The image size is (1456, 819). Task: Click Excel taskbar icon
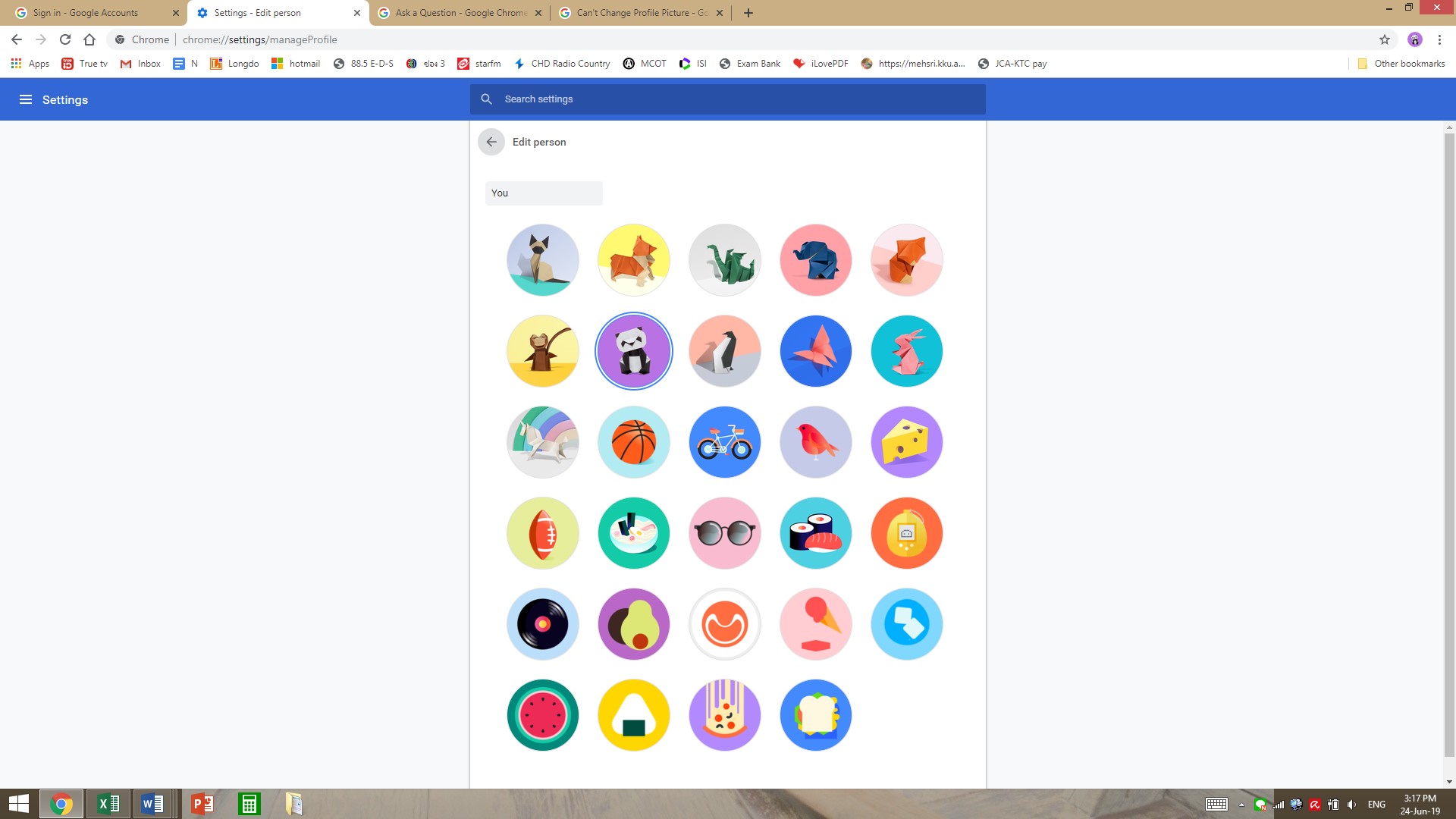coord(108,803)
